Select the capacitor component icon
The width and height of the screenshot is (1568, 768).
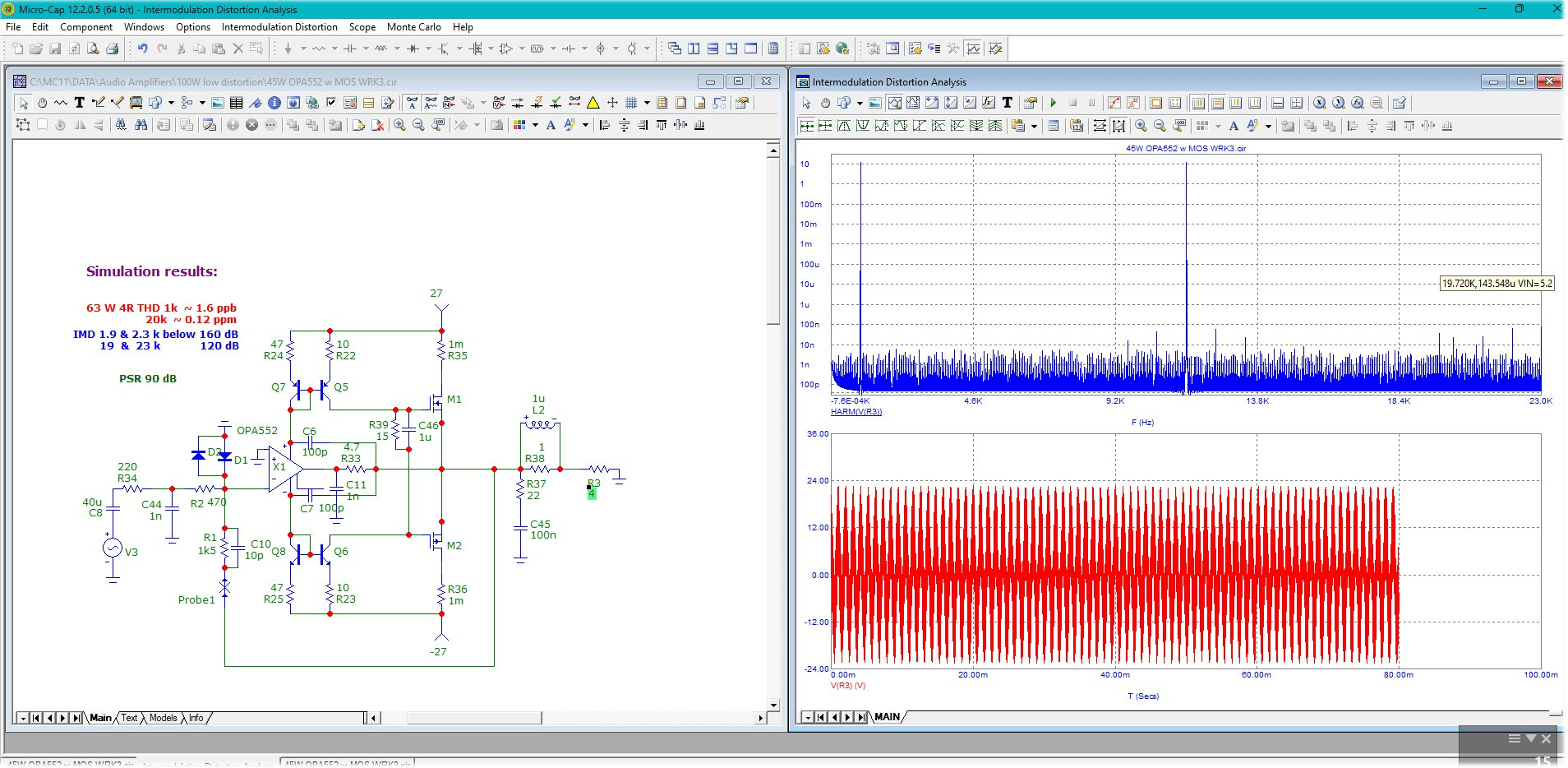350,49
